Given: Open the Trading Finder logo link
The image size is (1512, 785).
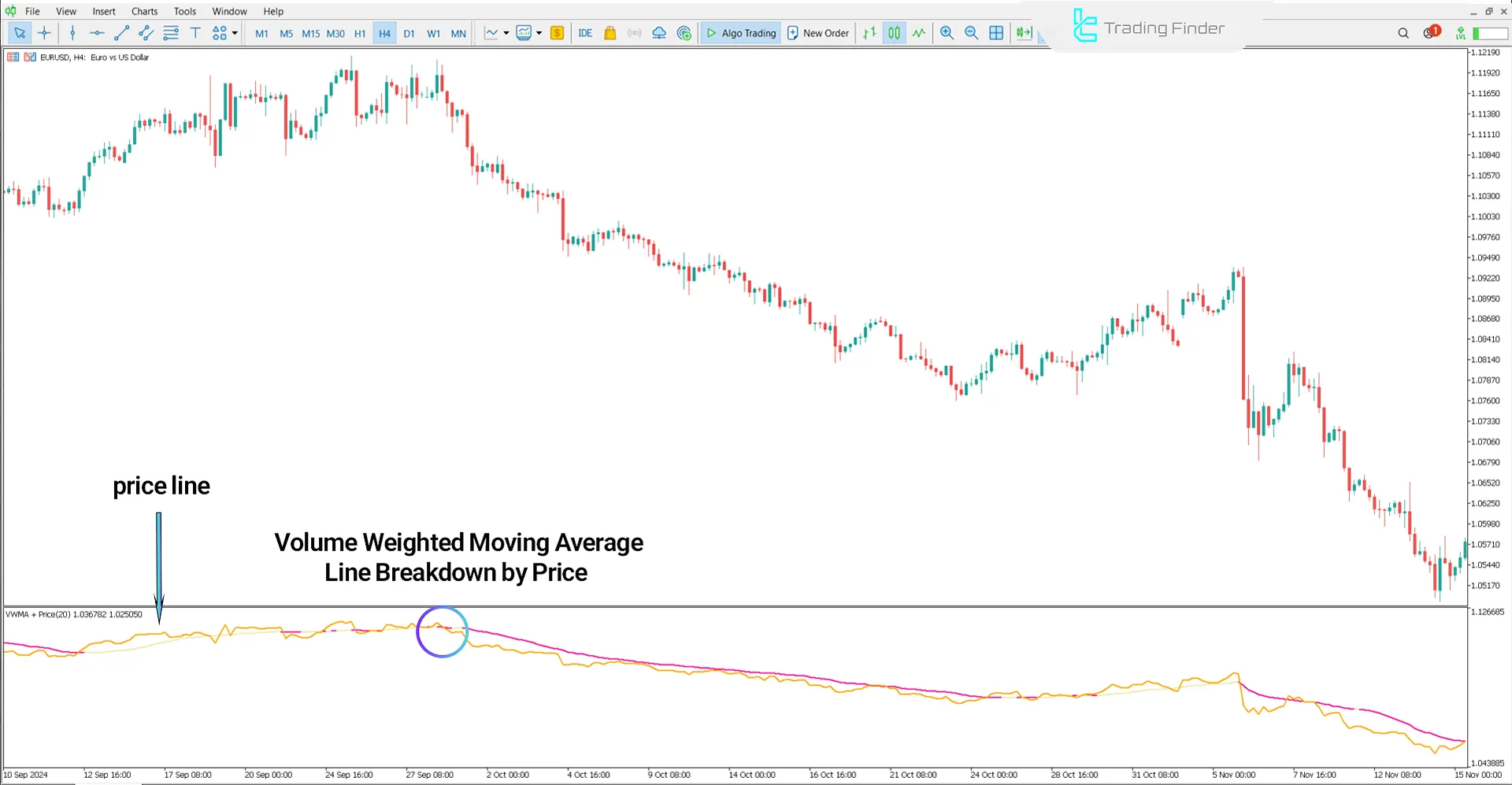Looking at the screenshot, I should point(1150,27).
